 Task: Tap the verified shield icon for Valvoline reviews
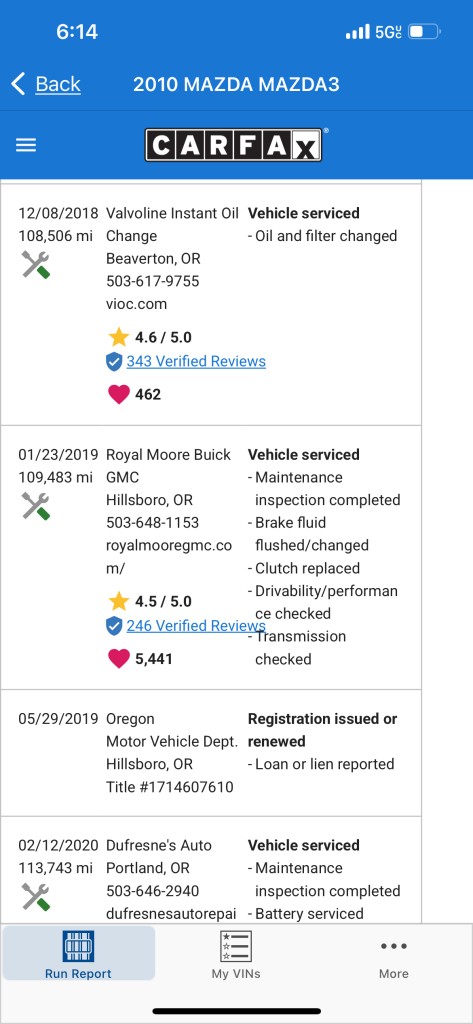[x=114, y=362]
